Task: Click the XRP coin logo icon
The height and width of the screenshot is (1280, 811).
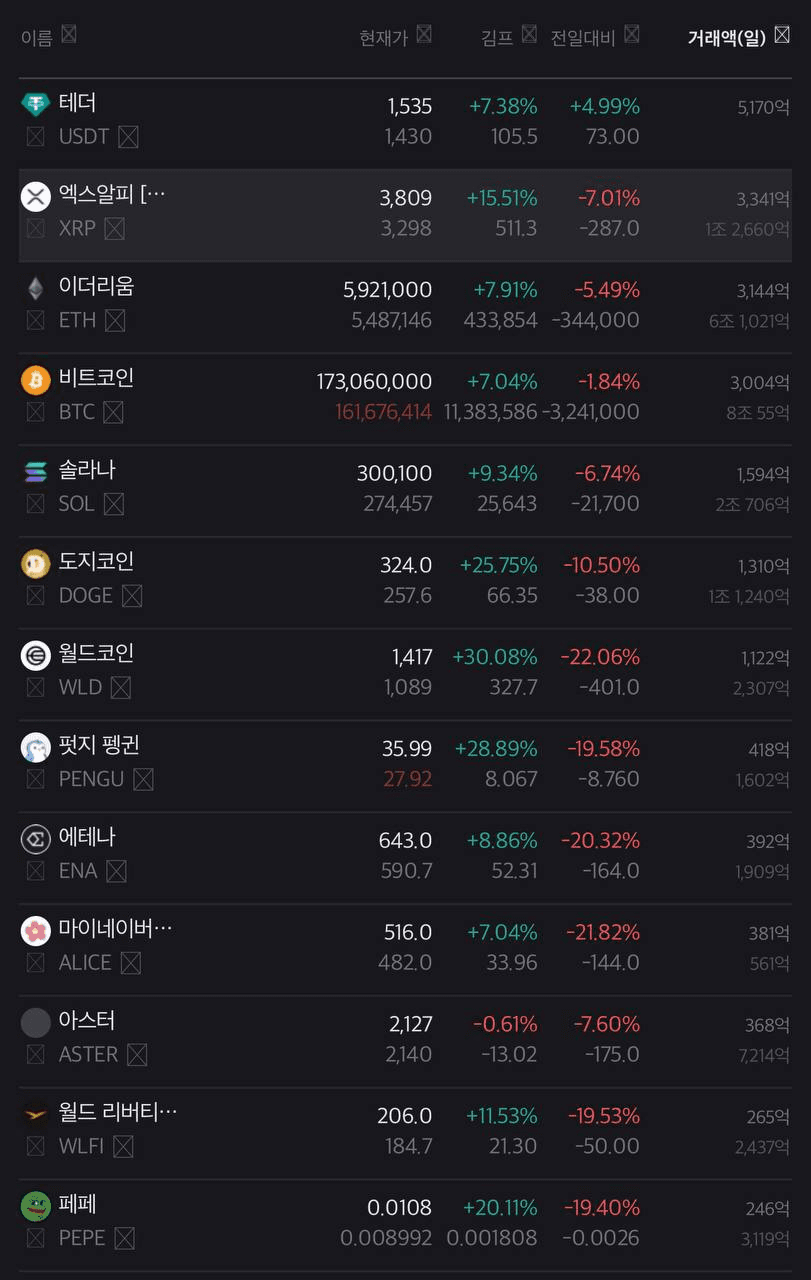Action: [36, 196]
